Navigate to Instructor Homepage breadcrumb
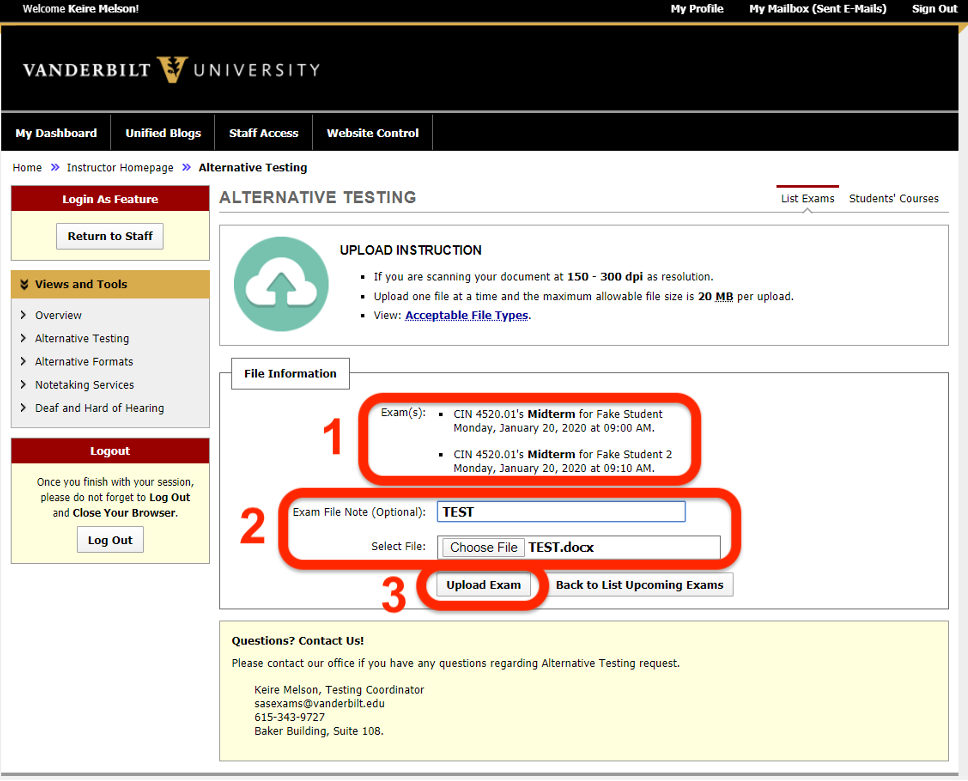The image size is (968, 781). (120, 167)
